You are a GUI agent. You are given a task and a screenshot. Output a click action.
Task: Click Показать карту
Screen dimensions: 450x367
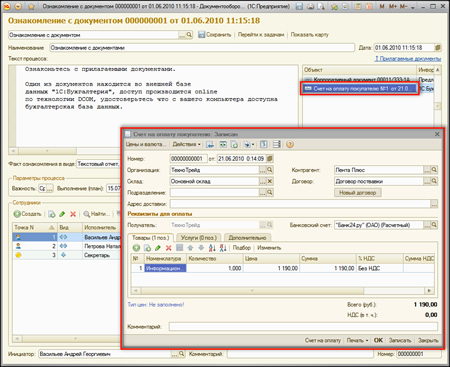point(310,35)
